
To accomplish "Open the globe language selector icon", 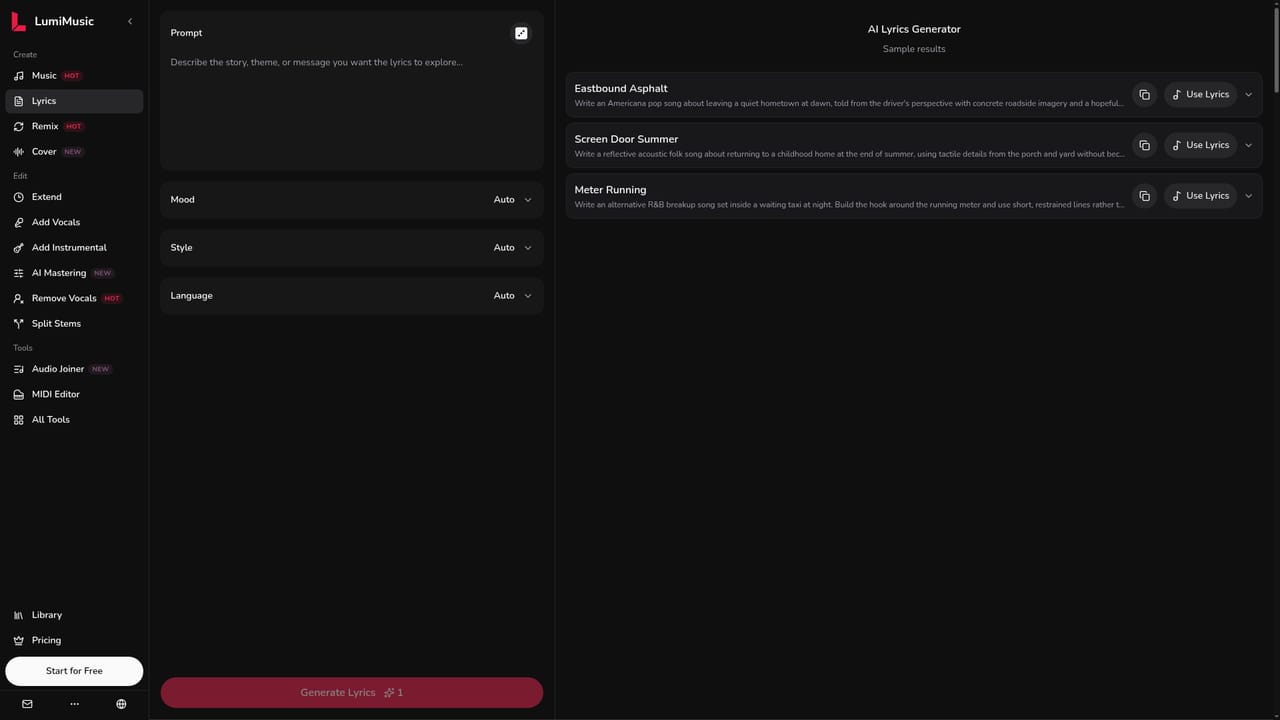I will 121,704.
